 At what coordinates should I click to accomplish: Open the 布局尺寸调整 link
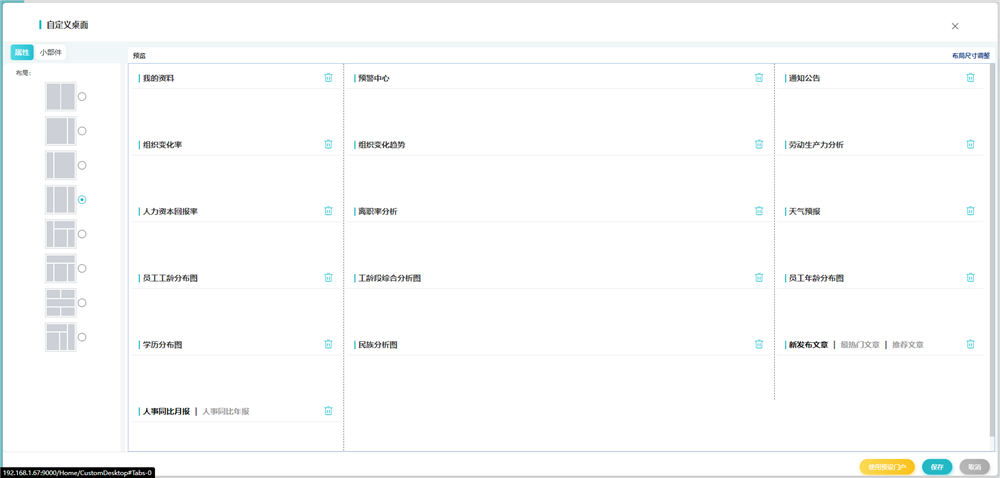pyautogui.click(x=970, y=56)
